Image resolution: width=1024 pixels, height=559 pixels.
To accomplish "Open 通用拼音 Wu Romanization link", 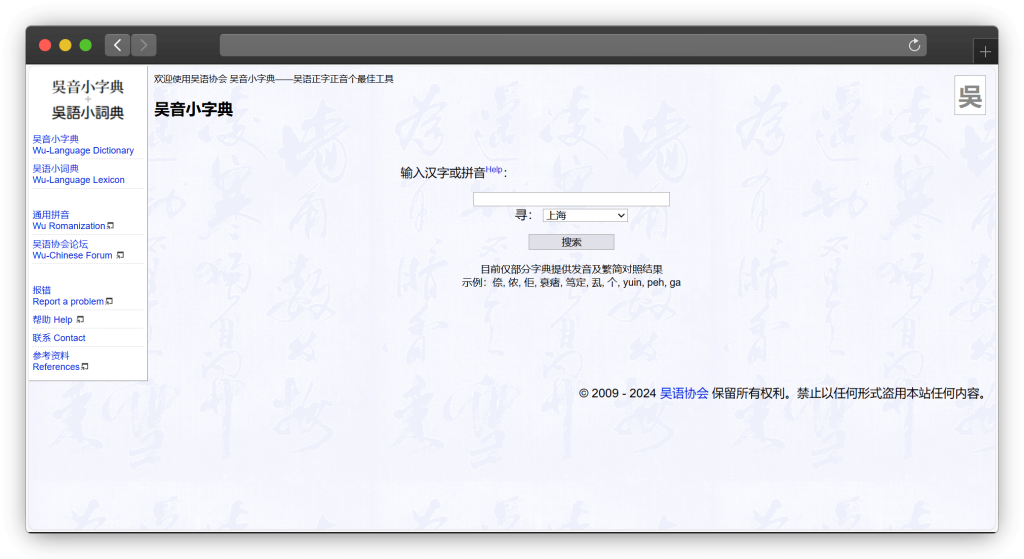I will tap(69, 220).
